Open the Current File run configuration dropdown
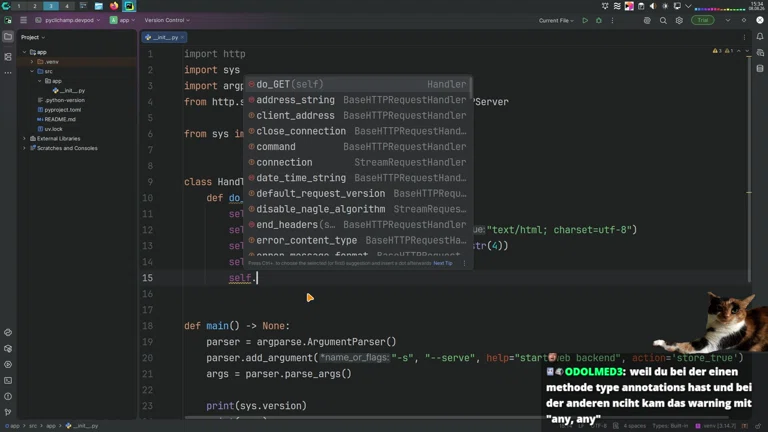This screenshot has width=768, height=432. [556, 21]
